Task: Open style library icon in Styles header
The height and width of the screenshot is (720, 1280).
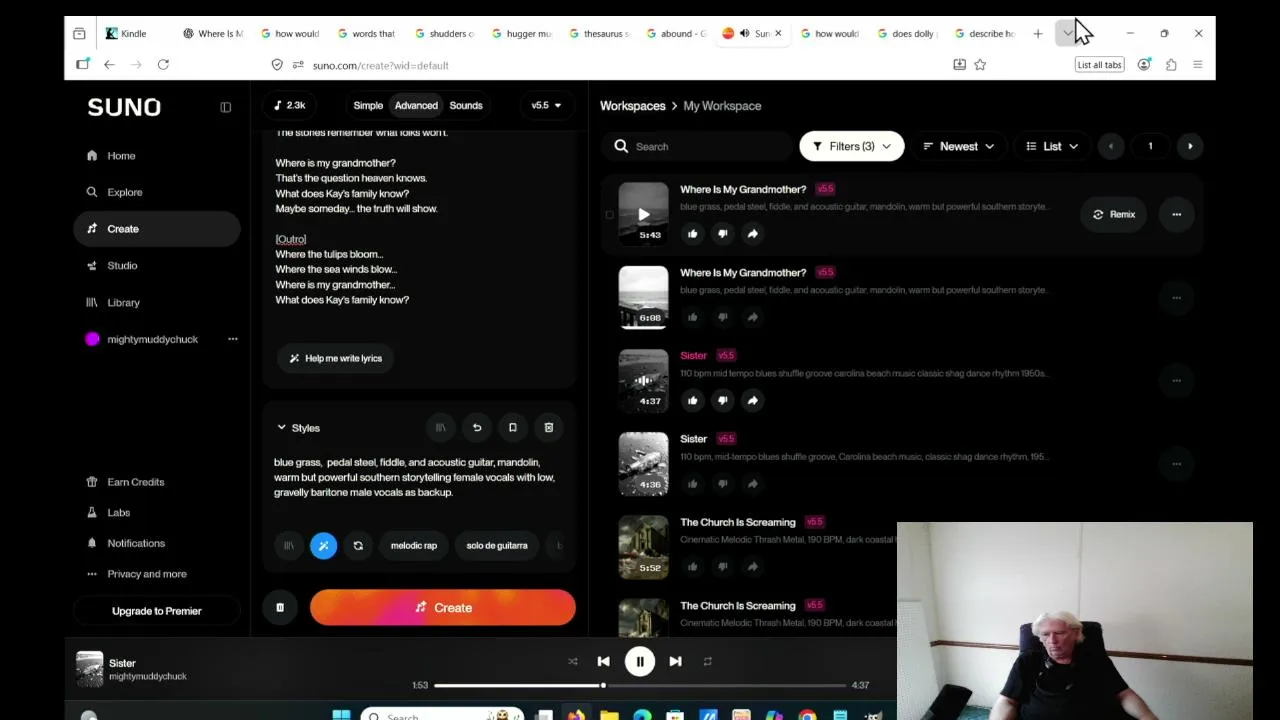Action: [x=440, y=428]
